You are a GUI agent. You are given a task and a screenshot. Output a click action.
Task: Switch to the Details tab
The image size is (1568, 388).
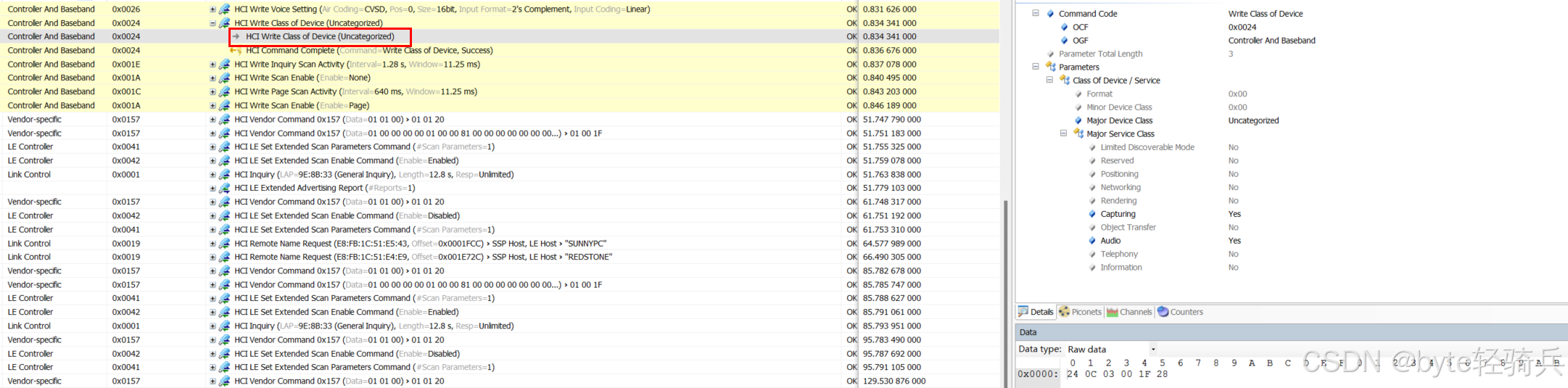click(1036, 312)
